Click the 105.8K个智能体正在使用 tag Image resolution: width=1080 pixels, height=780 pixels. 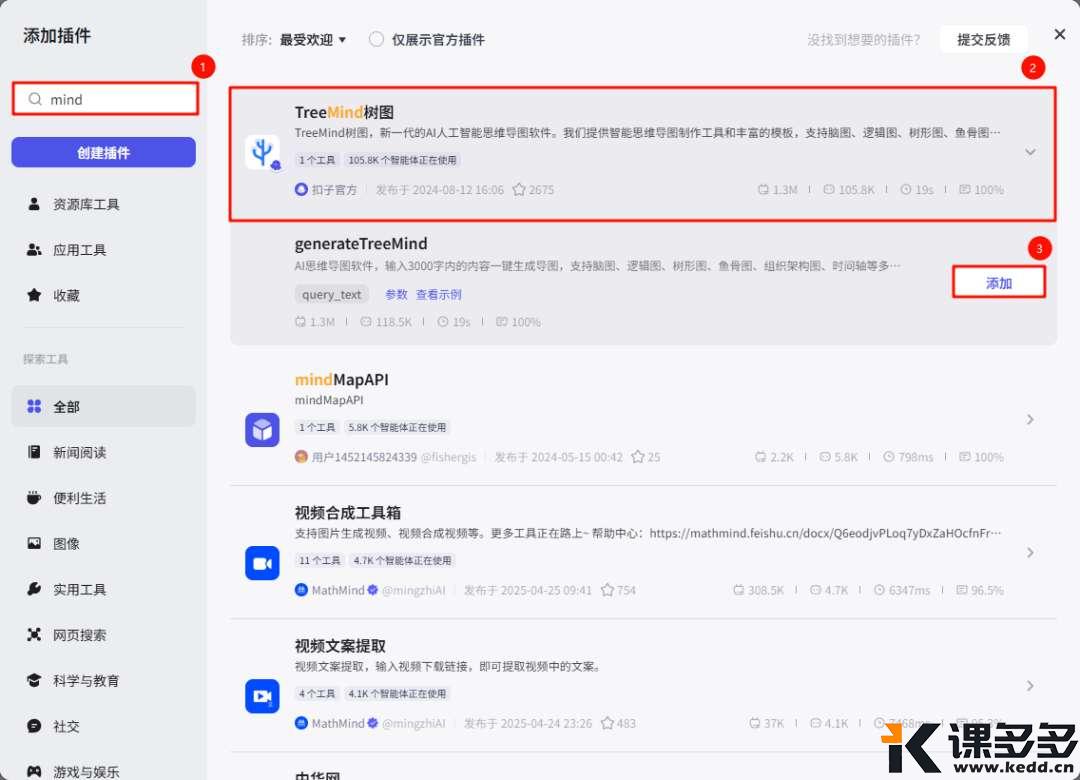click(x=402, y=160)
